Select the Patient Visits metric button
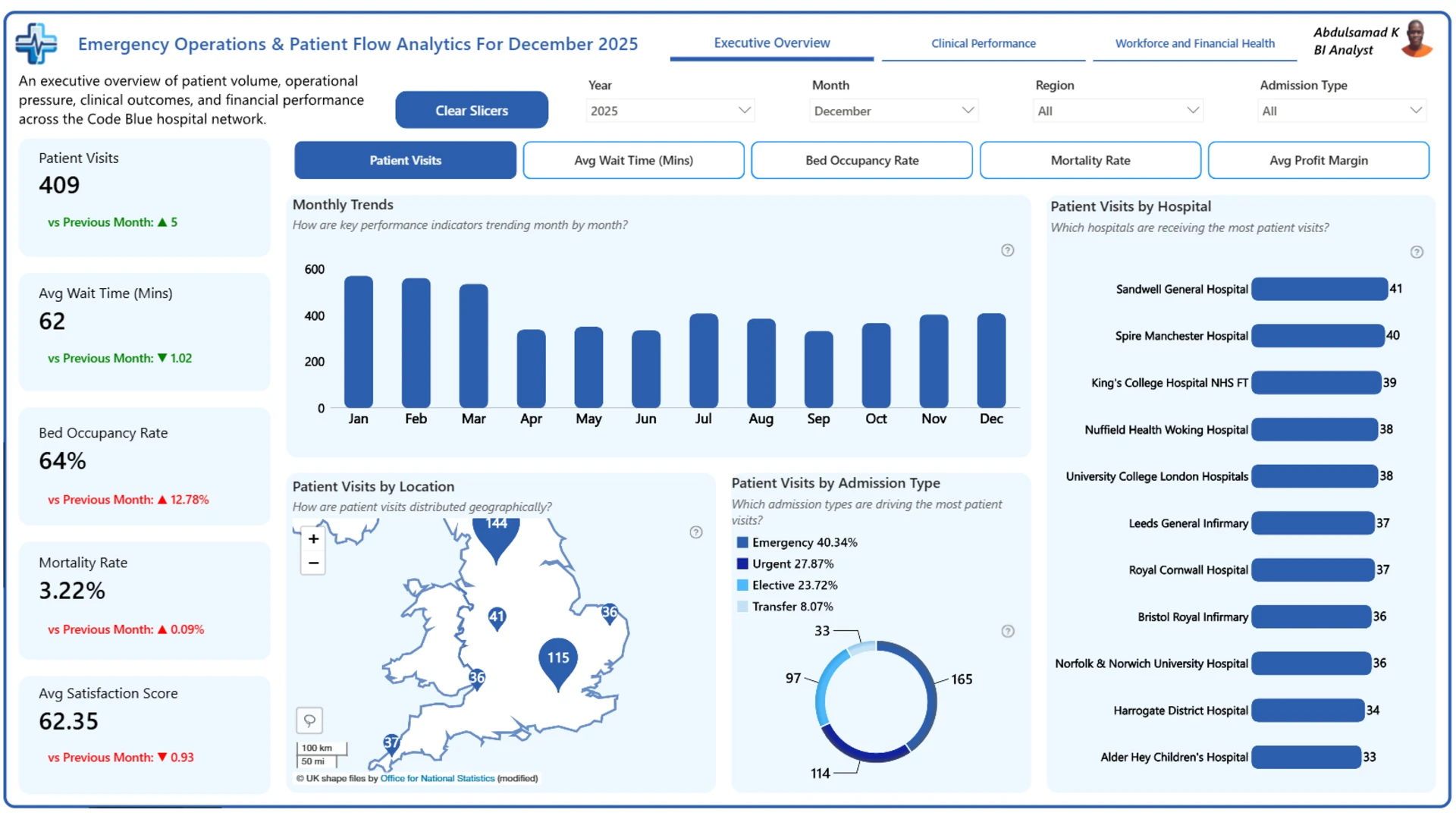1456x819 pixels. 405,160
